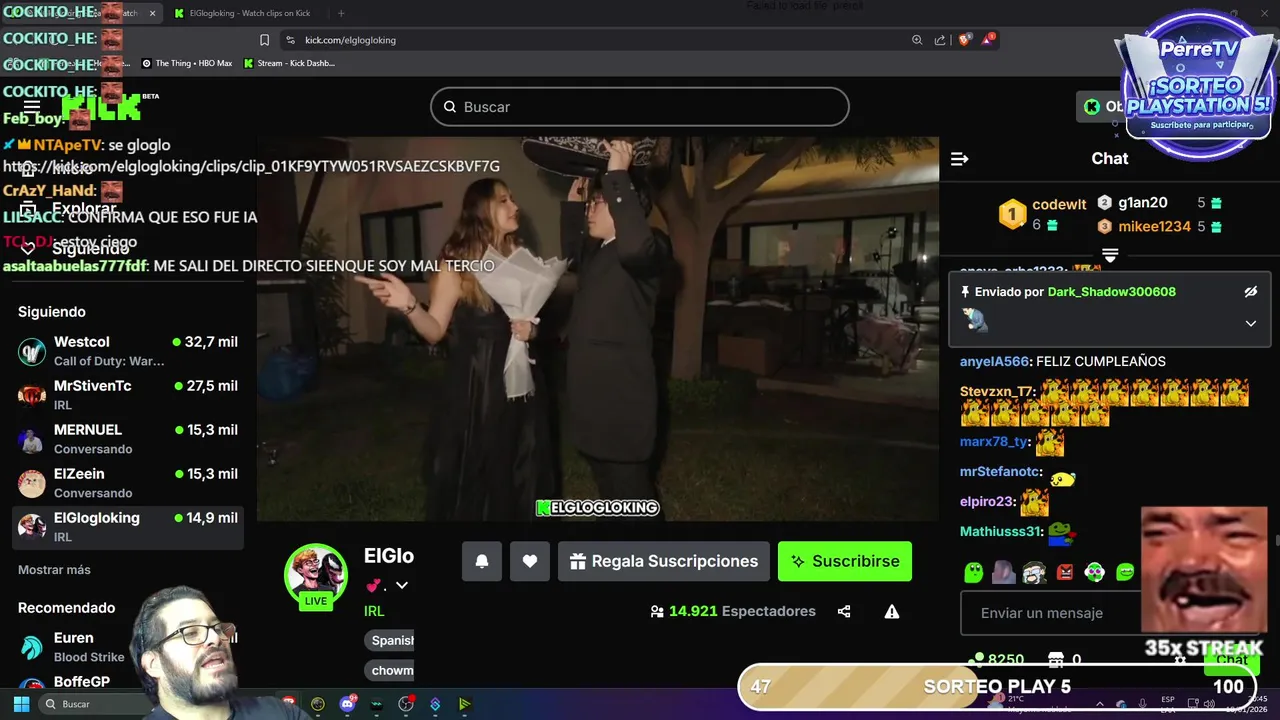This screenshot has width=1280, height=720.
Task: Insert the crying bearded man emote
Action: coord(1034,572)
